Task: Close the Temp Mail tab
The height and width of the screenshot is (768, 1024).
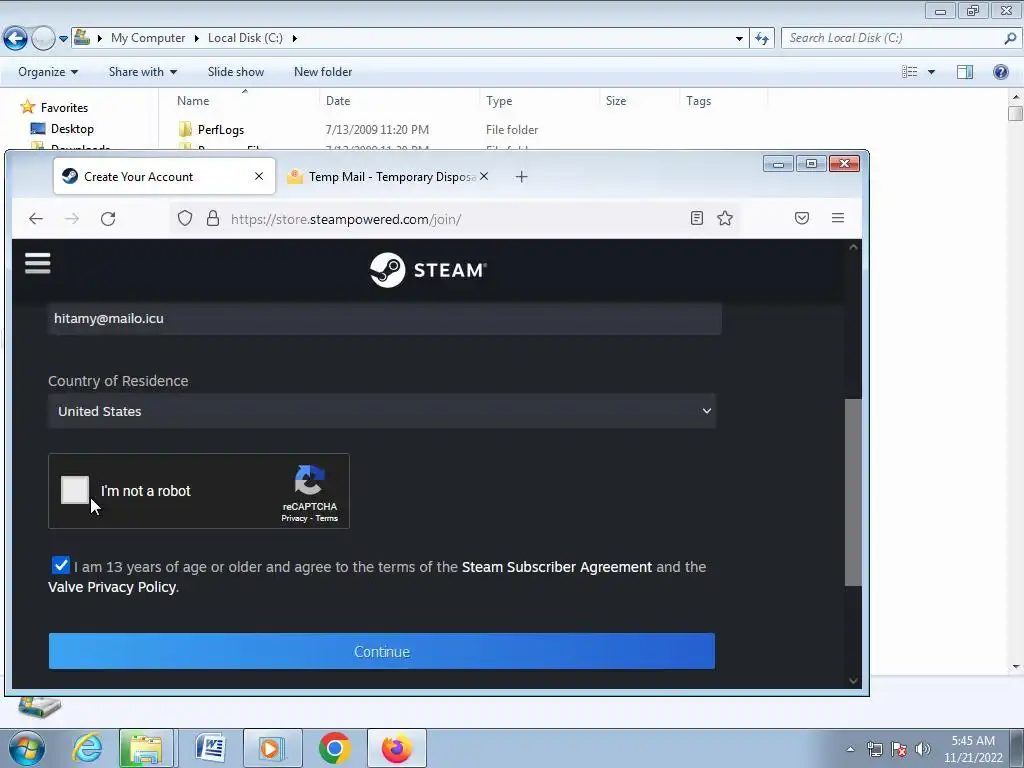Action: (x=484, y=176)
